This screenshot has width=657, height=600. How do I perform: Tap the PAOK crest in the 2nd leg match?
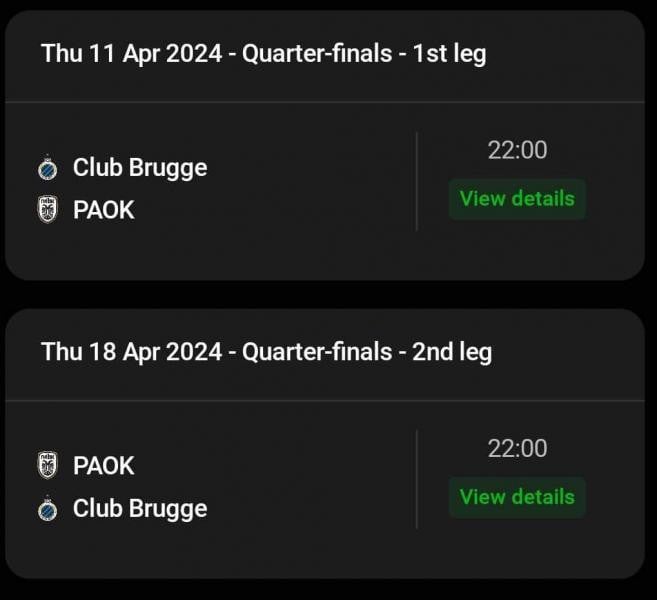tap(47, 465)
